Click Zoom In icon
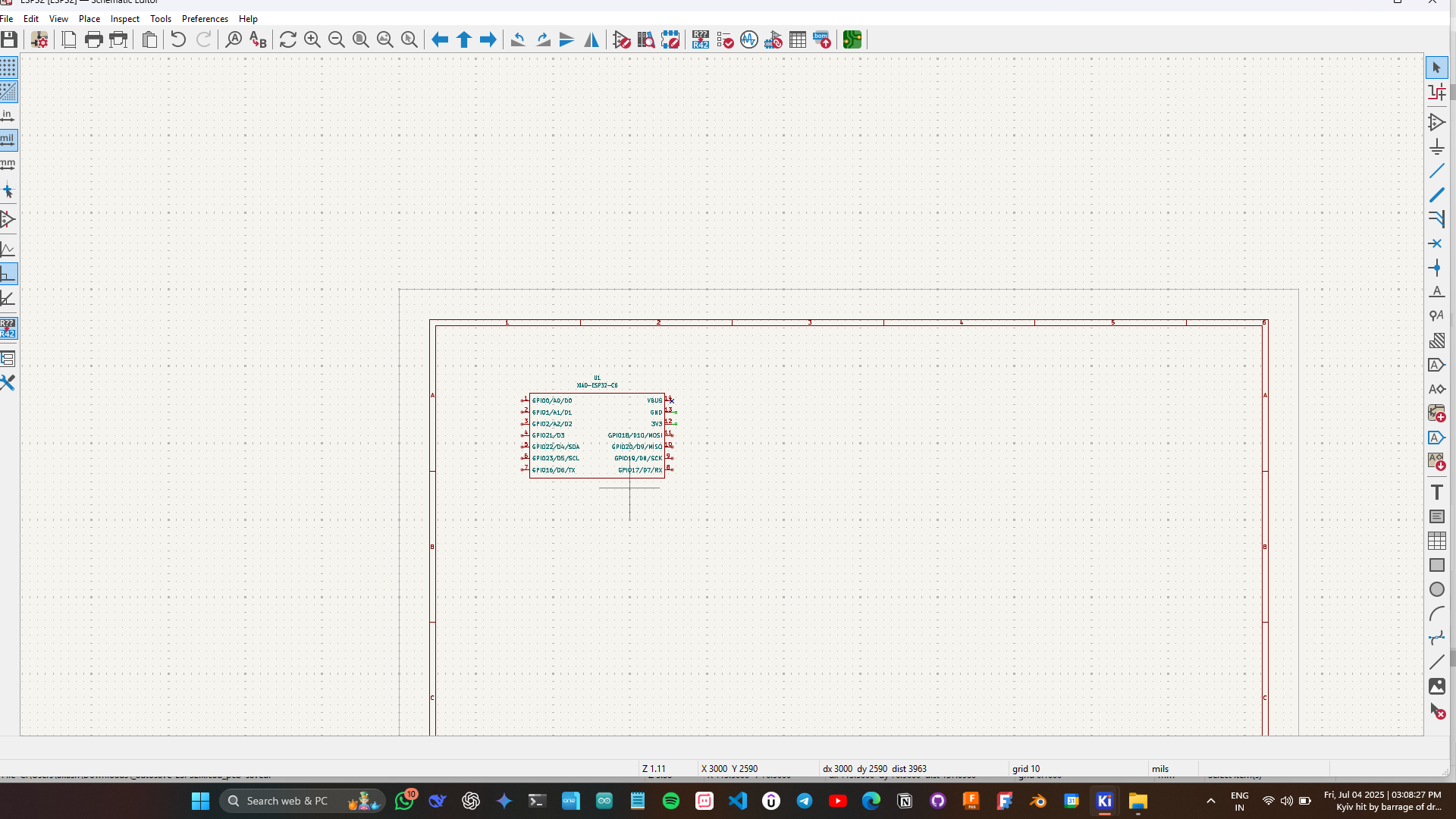The image size is (1456, 819). pyautogui.click(x=312, y=39)
